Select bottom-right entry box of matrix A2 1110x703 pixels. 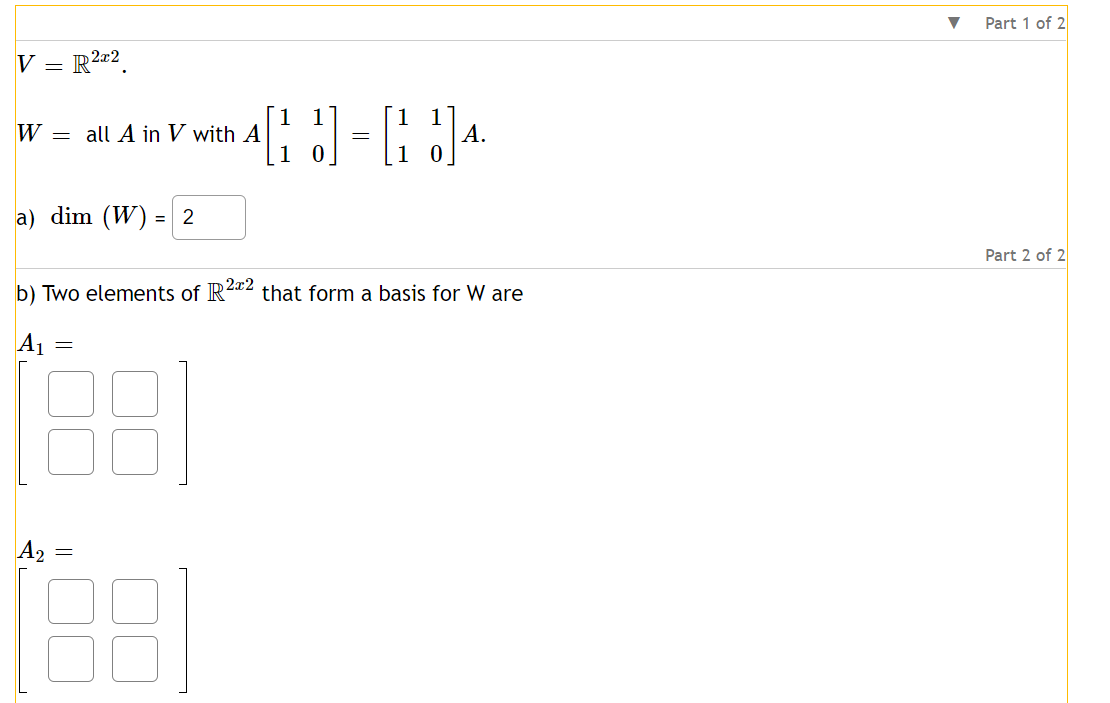coord(135,658)
